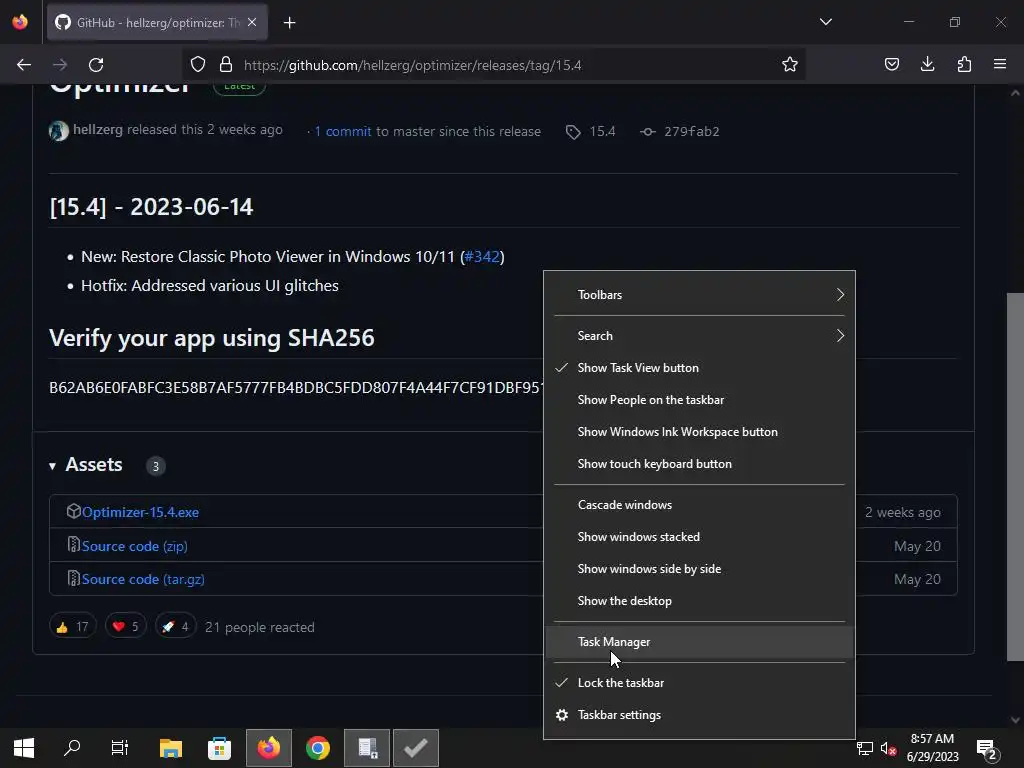1024x768 pixels.
Task: Launch Google Chrome from the taskbar
Action: 318,748
